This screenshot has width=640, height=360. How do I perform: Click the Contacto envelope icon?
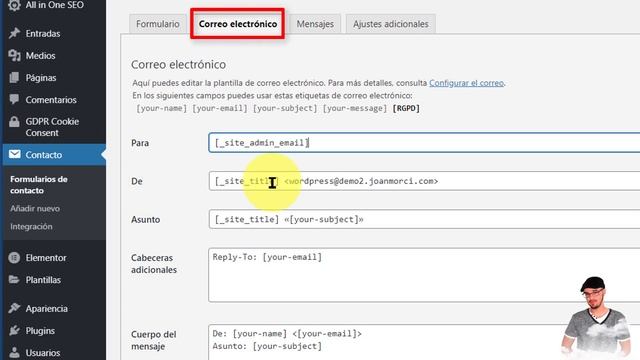click(x=14, y=154)
